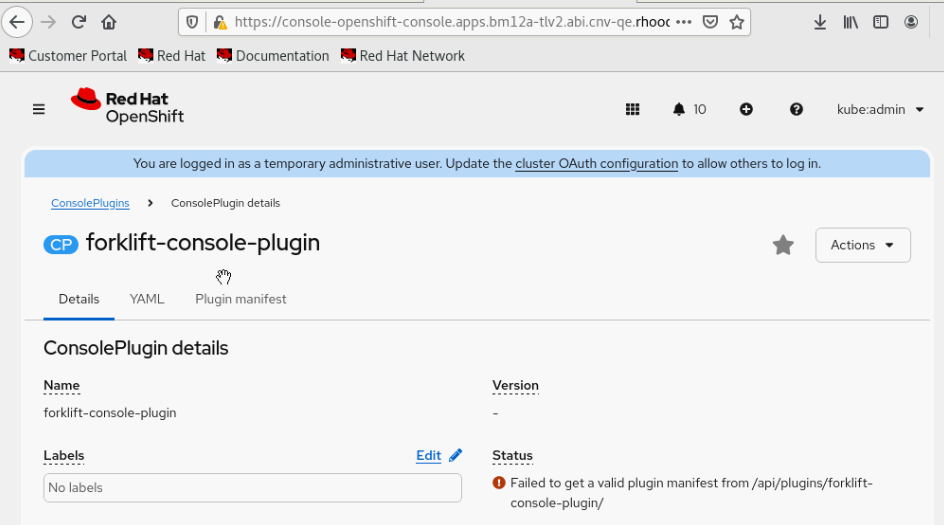Expand the Actions dropdown
Screen dimensions: 944x525
863,245
